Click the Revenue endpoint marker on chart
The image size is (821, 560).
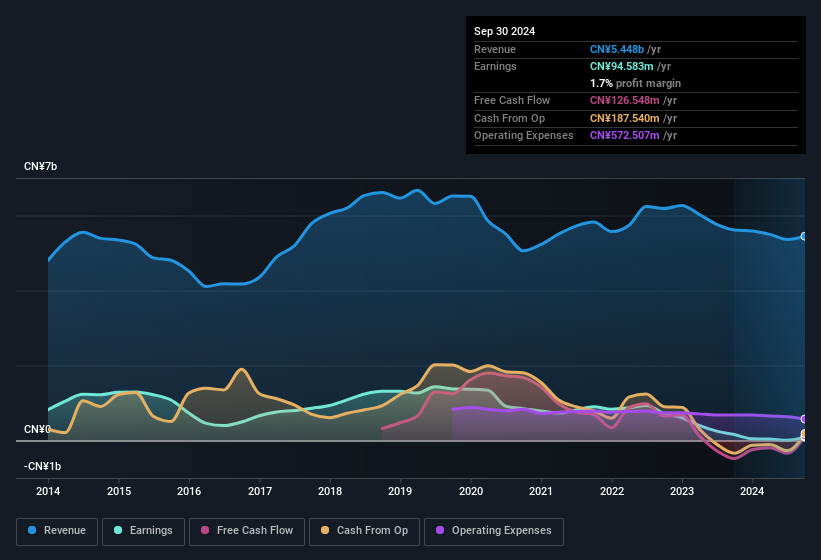tap(804, 237)
